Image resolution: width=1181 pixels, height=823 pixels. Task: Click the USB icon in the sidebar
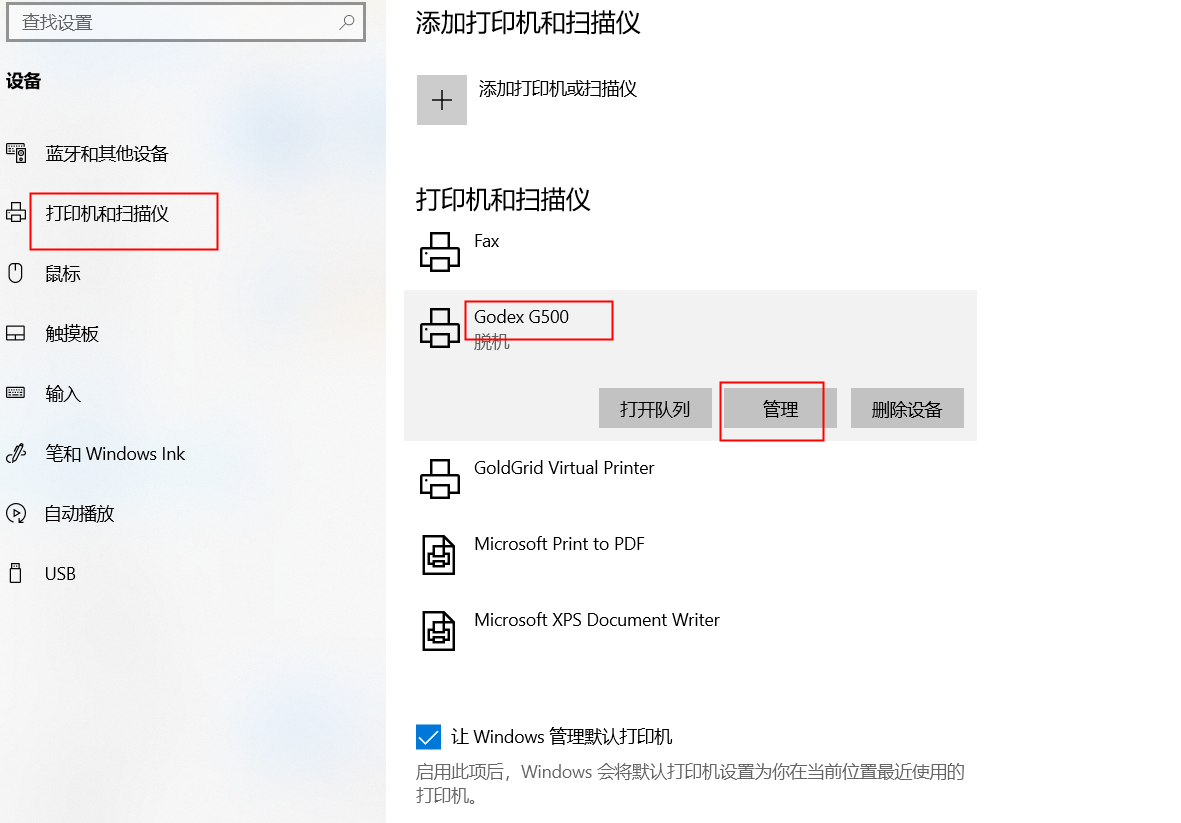(15, 573)
